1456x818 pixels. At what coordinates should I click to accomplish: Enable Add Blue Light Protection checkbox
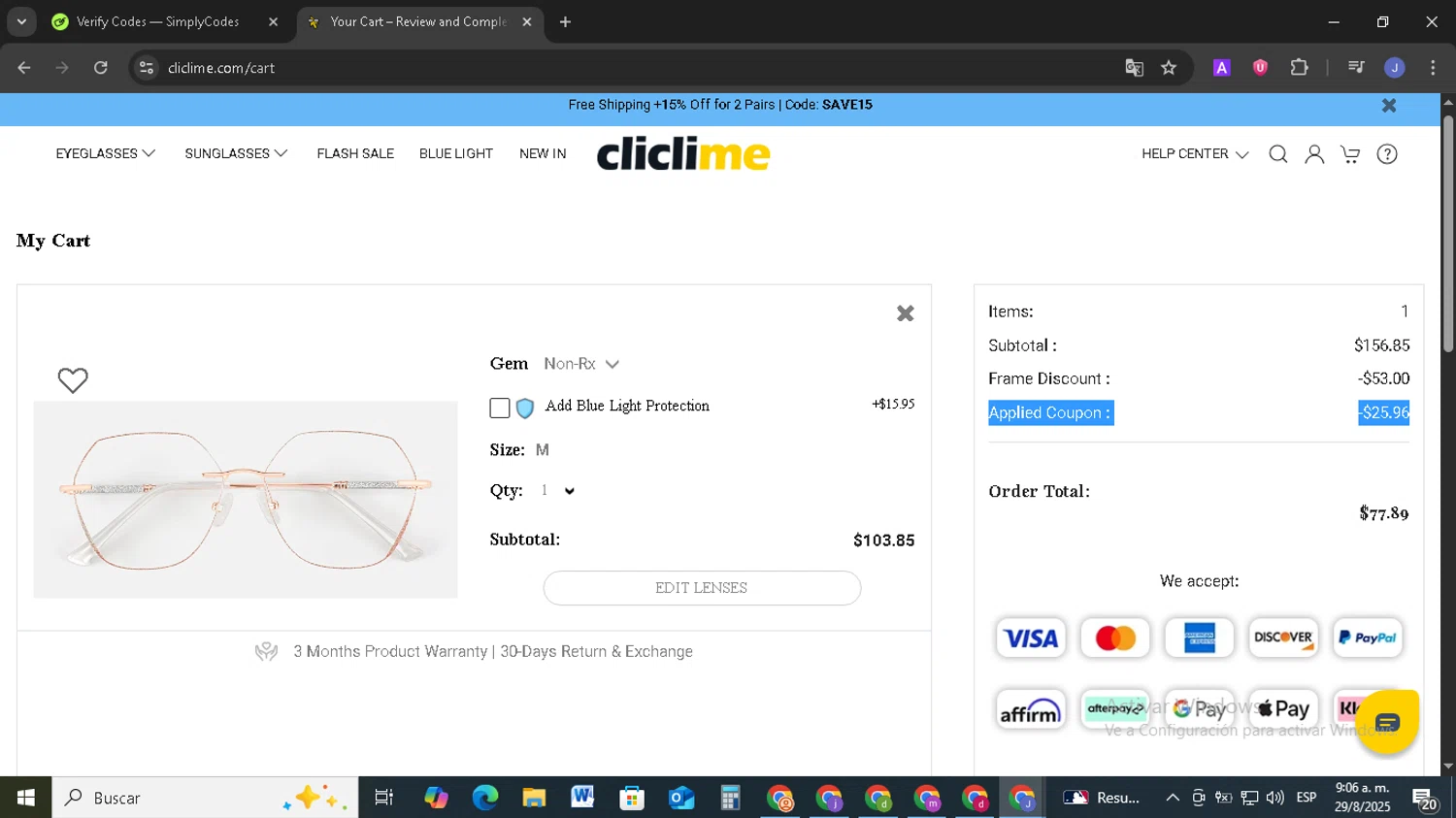coord(500,409)
